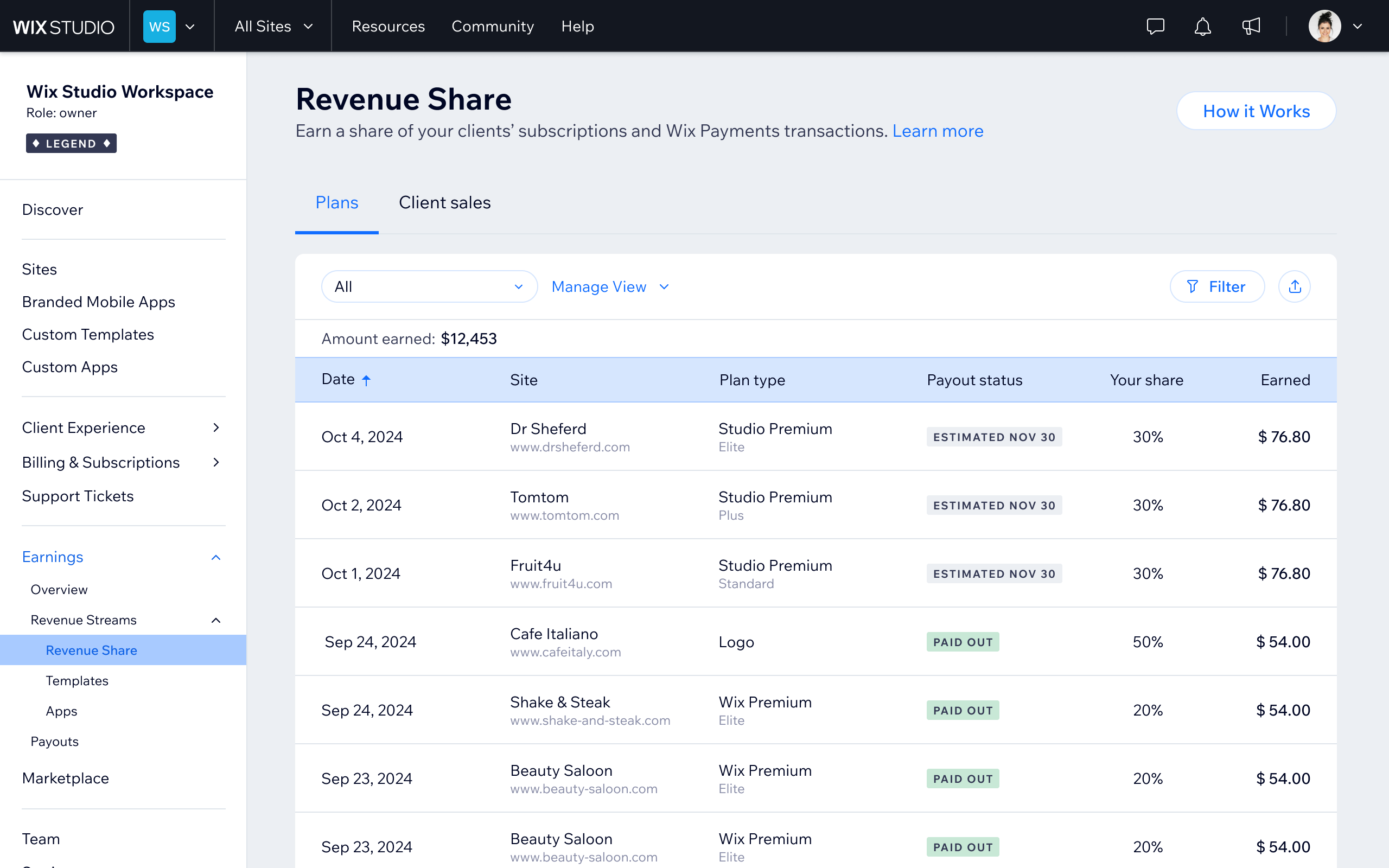Click the export/download icon
Viewport: 1389px width, 868px height.
coord(1295,287)
